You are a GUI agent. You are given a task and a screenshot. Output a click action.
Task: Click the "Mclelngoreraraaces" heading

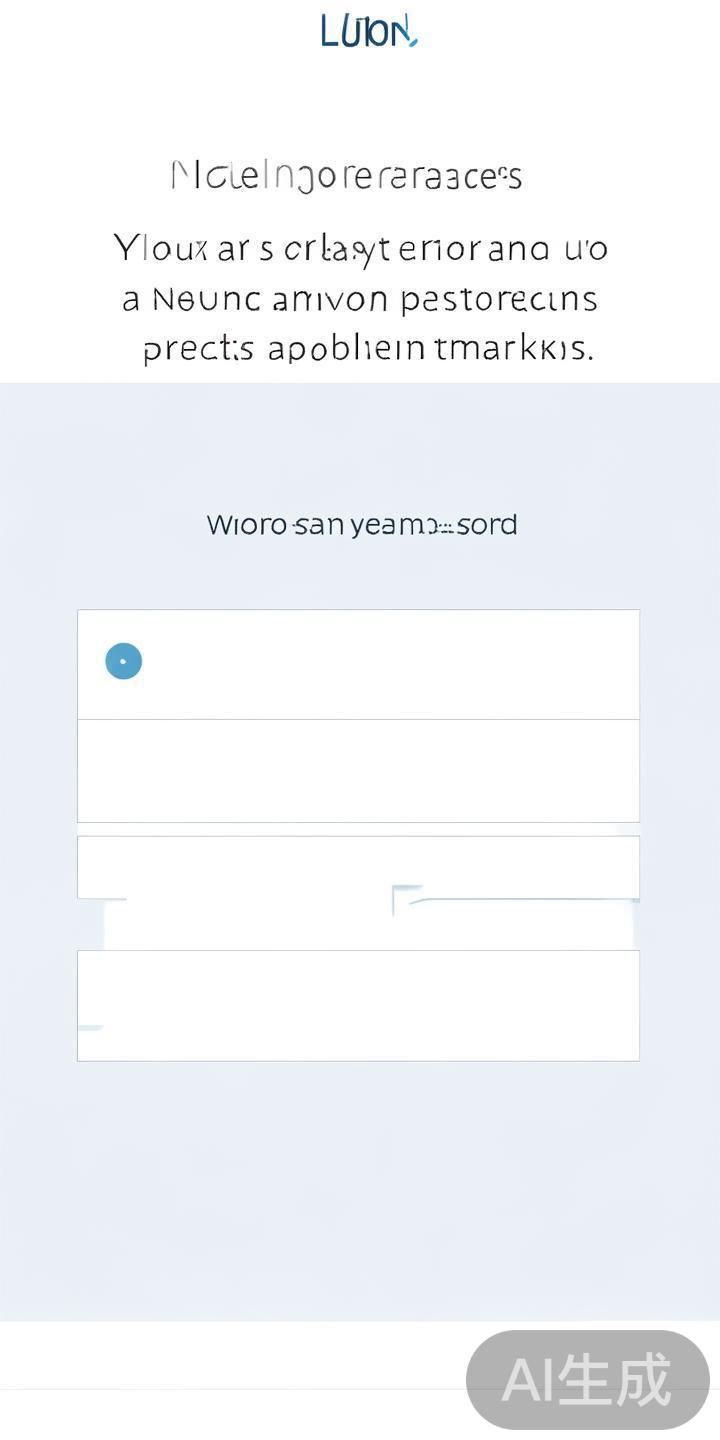tap(346, 176)
